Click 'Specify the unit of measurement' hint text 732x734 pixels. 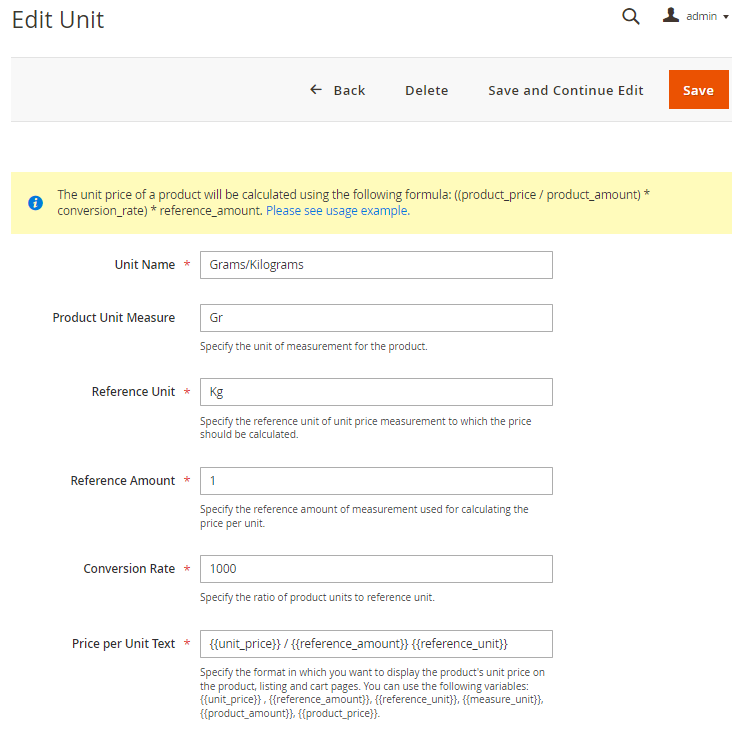pos(314,346)
